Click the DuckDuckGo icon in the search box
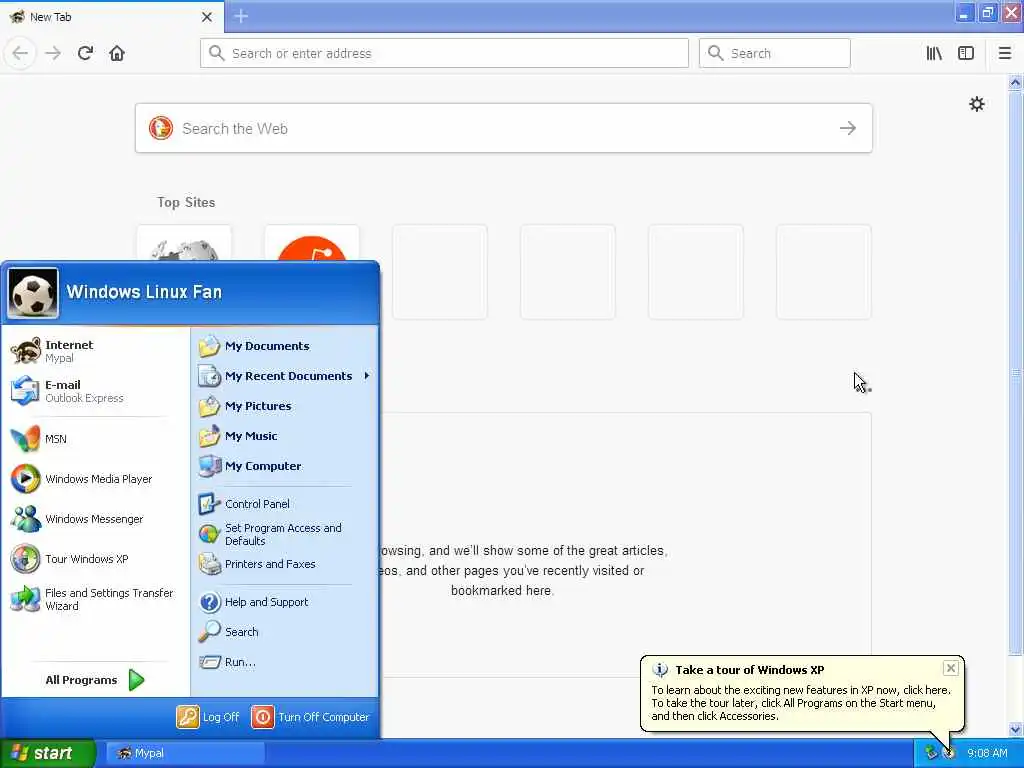 pos(161,128)
